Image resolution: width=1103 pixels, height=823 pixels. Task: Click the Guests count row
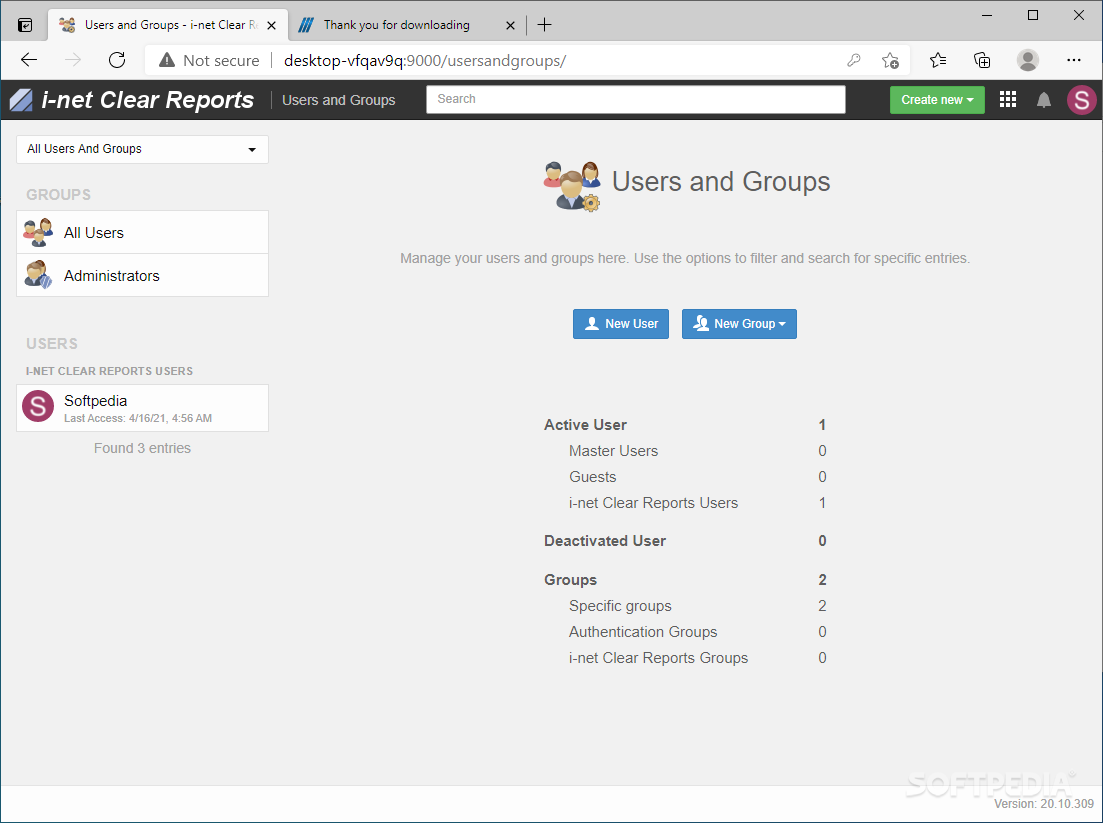697,477
